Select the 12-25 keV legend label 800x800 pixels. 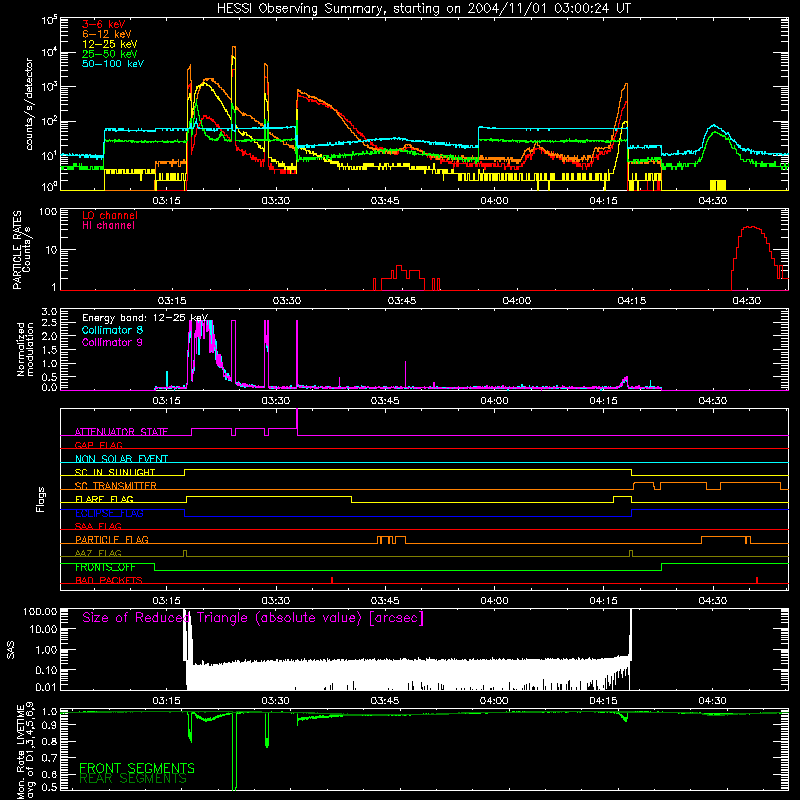point(110,44)
